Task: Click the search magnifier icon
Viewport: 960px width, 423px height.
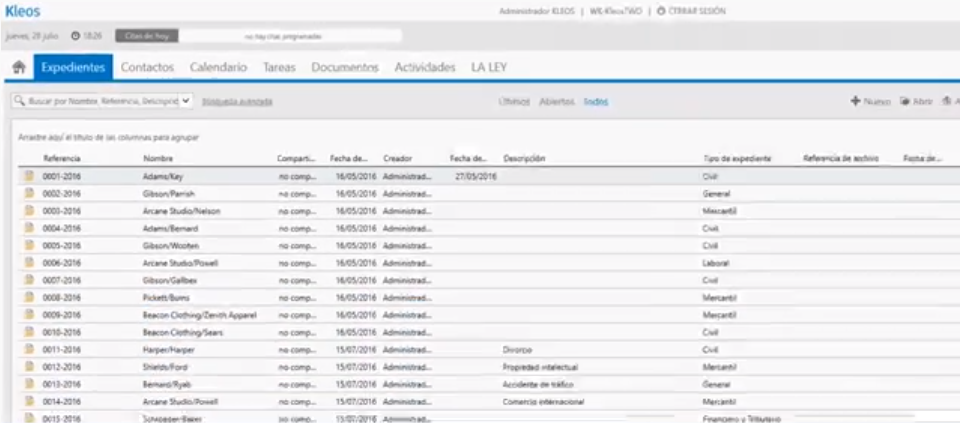Action: [x=20, y=101]
